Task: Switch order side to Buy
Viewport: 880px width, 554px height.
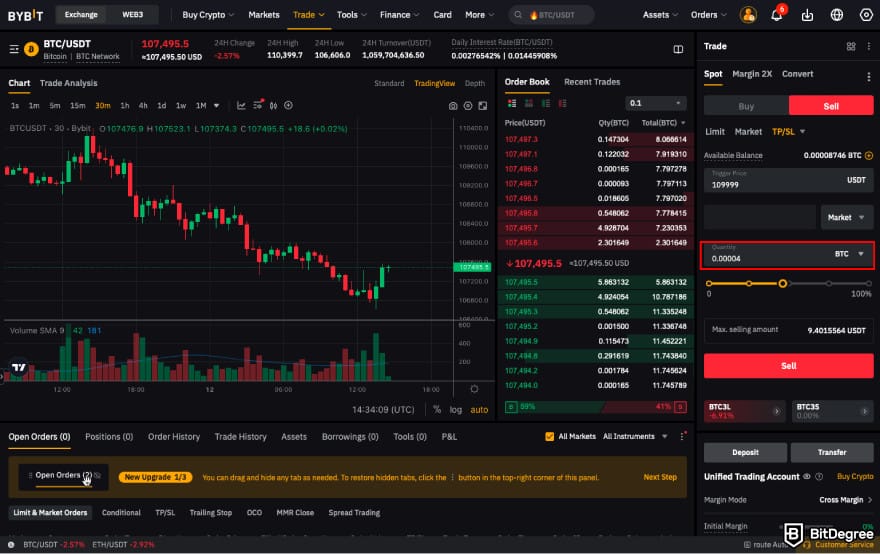Action: tap(746, 106)
